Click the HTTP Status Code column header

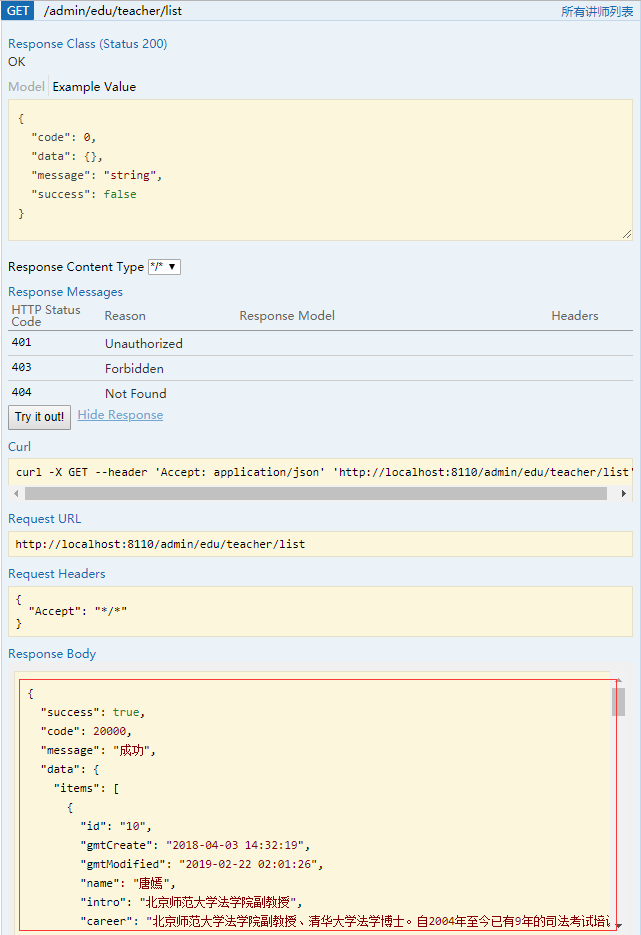coord(46,315)
